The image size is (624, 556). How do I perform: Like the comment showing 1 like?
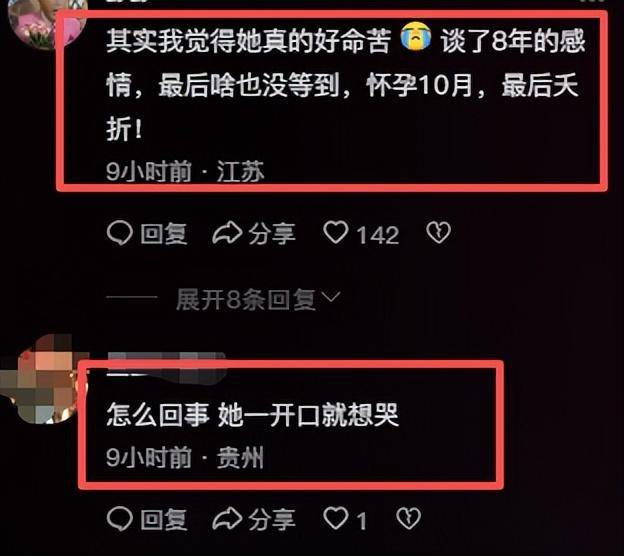(336, 518)
